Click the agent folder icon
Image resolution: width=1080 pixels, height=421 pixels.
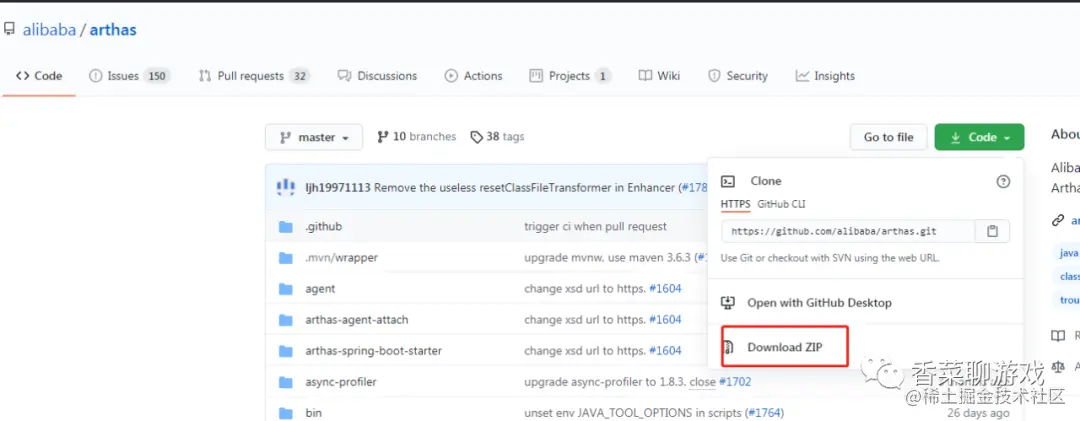click(x=286, y=289)
